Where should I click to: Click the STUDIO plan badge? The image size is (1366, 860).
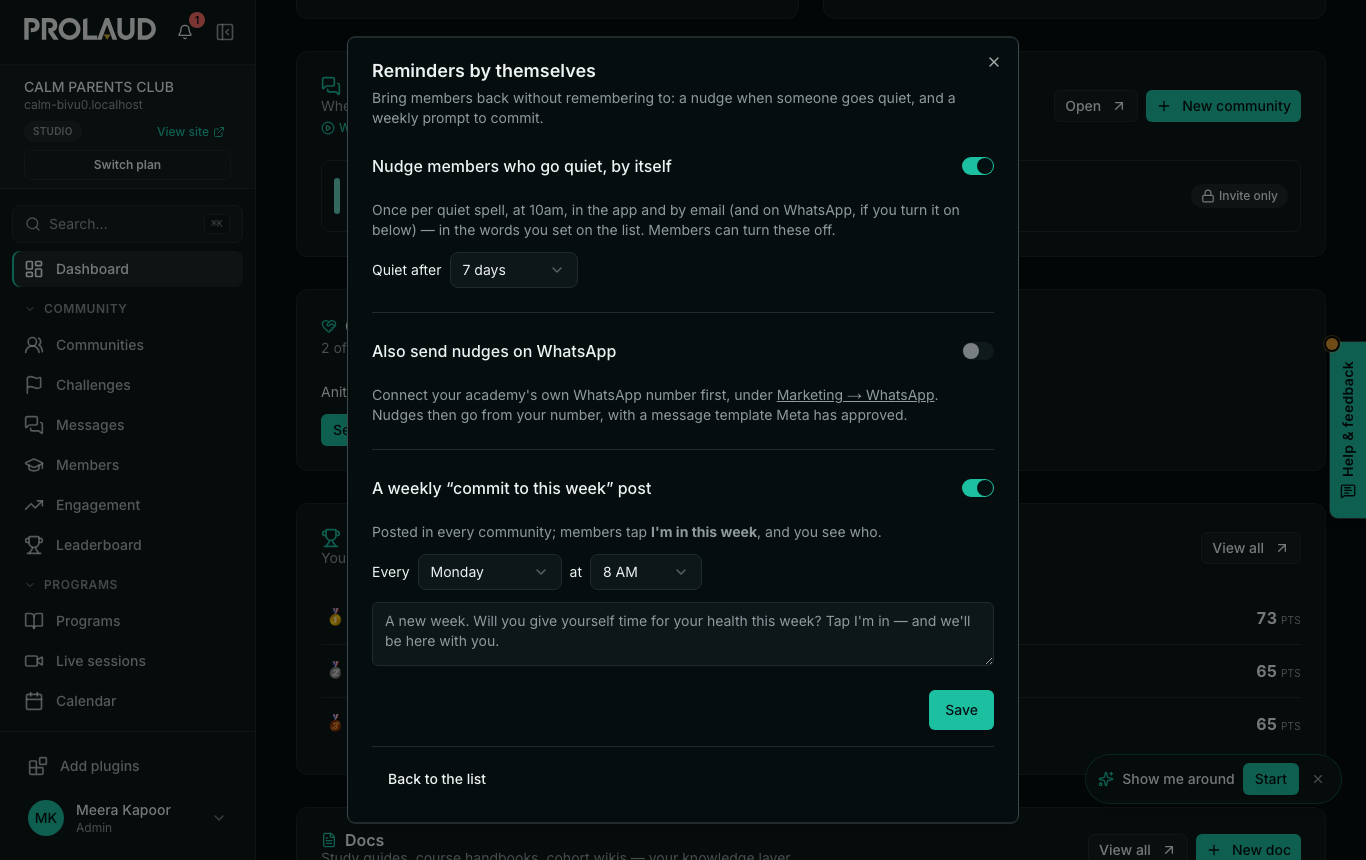[x=52, y=131]
